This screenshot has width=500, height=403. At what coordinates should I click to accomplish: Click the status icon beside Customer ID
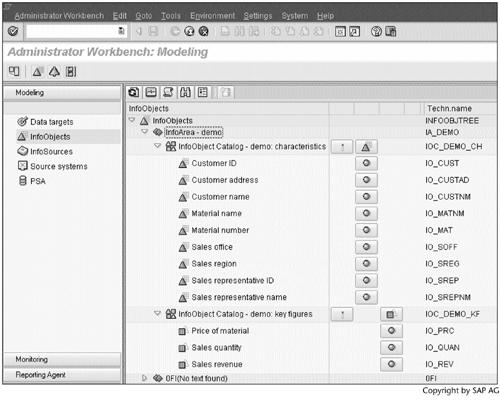pyautogui.click(x=366, y=163)
